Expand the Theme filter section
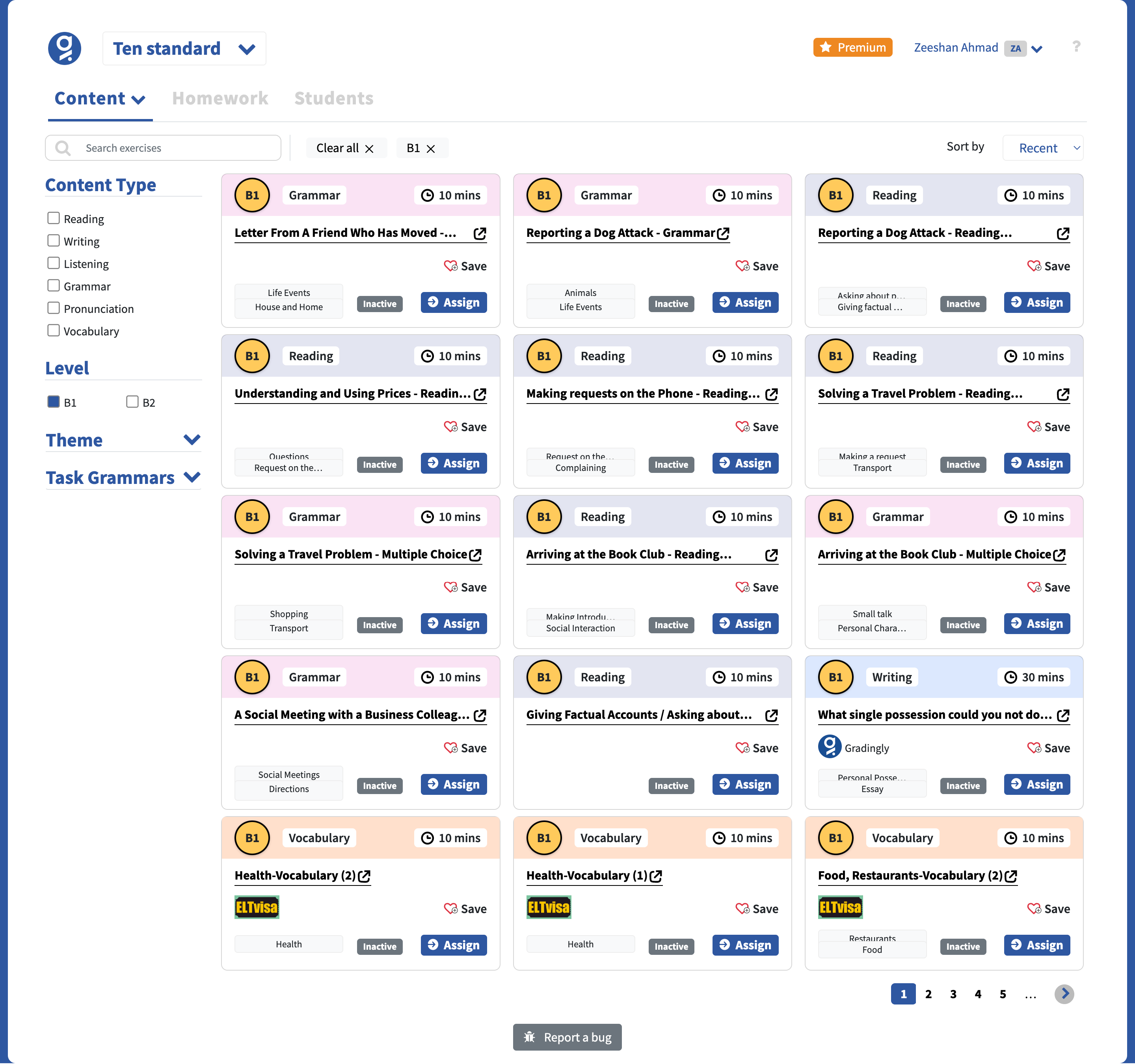The image size is (1135, 1064). click(x=192, y=439)
